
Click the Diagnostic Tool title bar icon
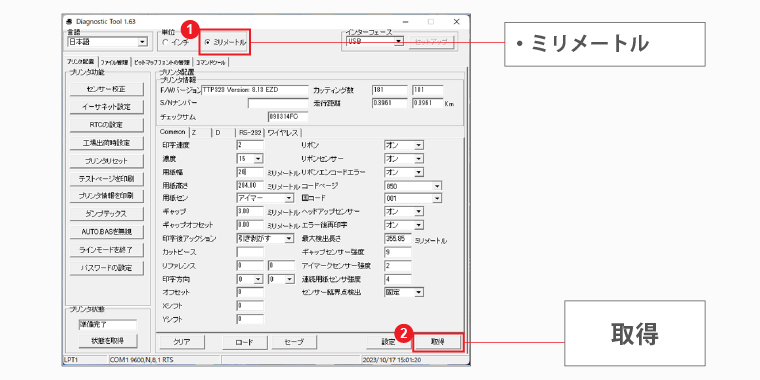click(x=68, y=22)
